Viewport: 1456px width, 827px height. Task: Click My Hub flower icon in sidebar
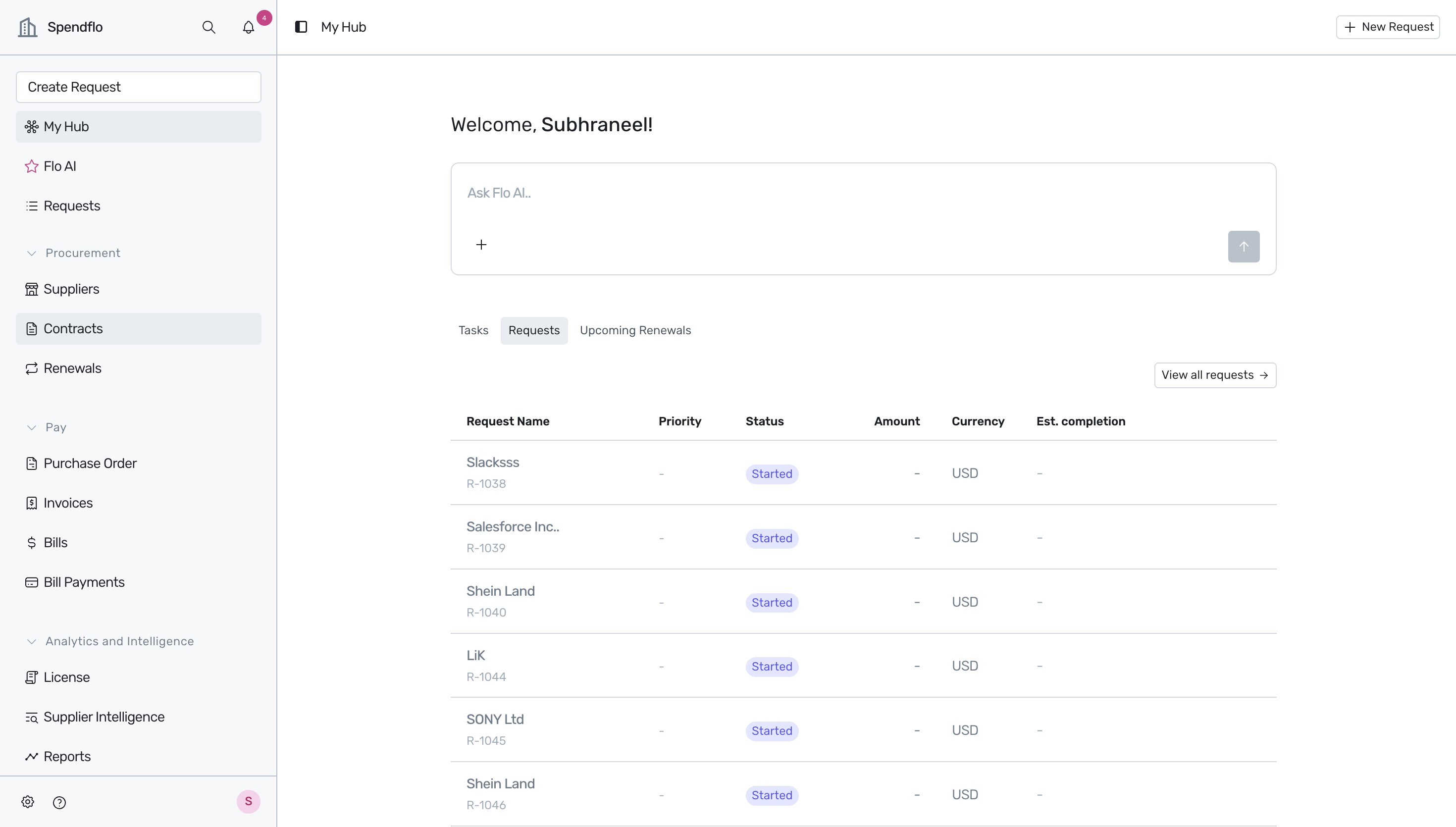click(32, 127)
